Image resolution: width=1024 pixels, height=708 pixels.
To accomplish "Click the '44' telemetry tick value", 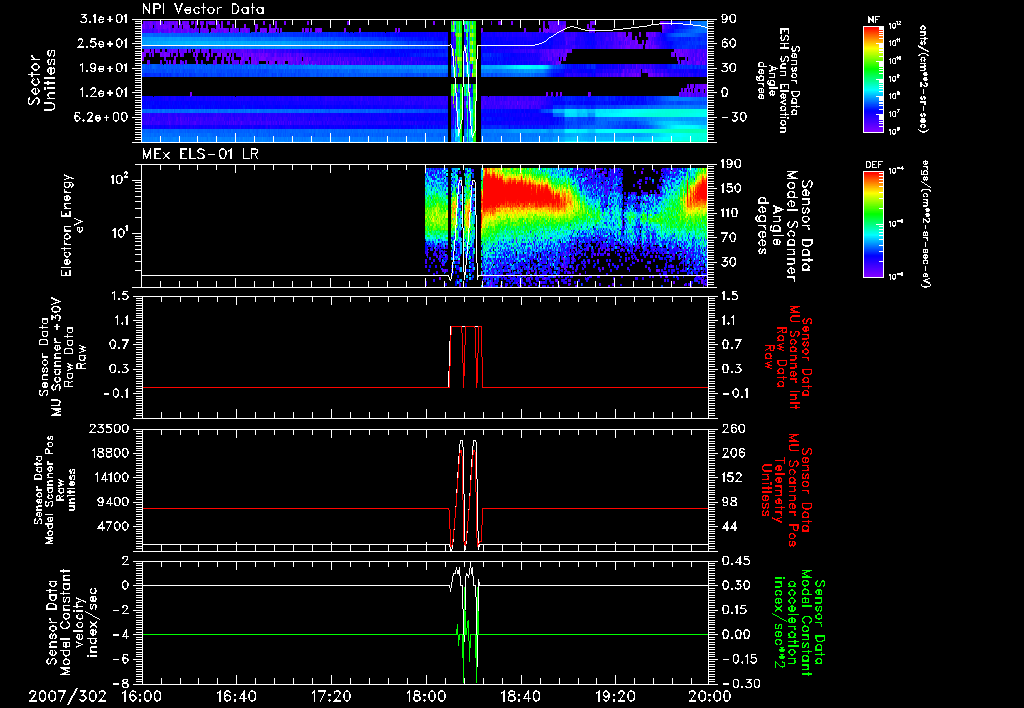I will [729, 526].
